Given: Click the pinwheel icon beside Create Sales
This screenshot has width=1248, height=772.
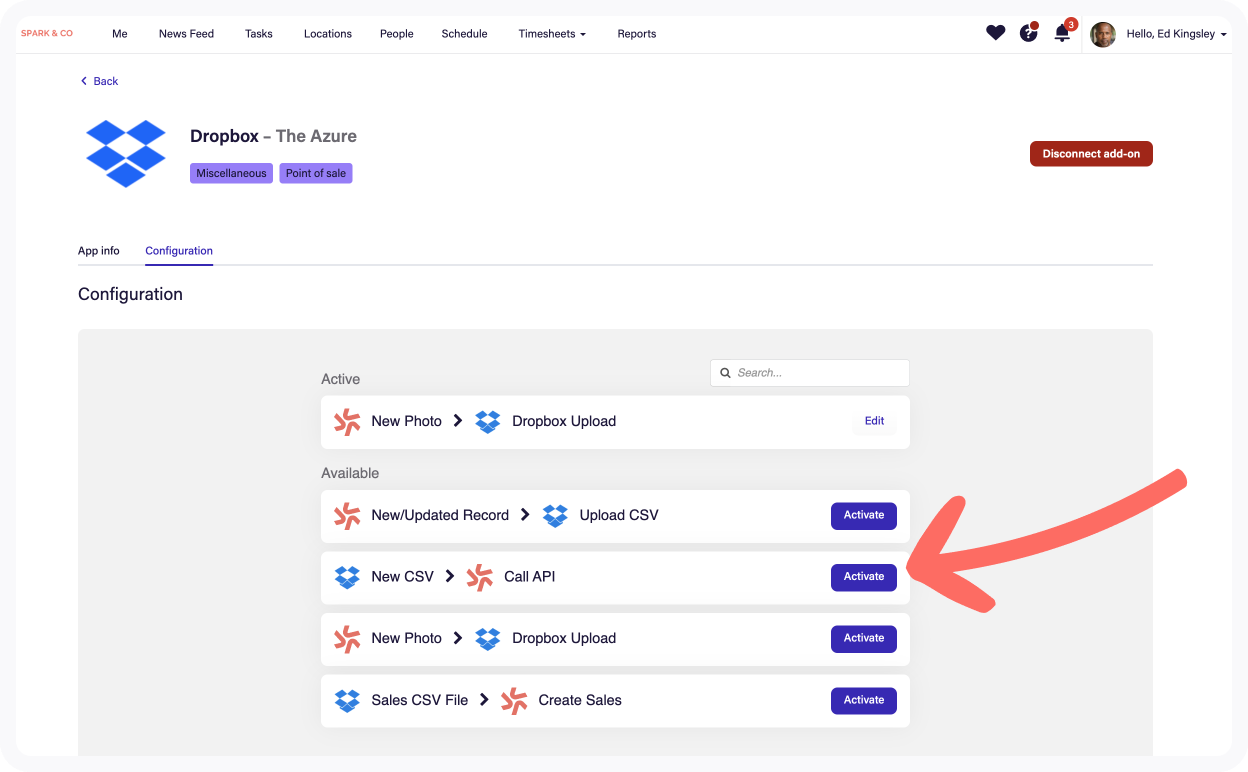Looking at the screenshot, I should pyautogui.click(x=514, y=701).
